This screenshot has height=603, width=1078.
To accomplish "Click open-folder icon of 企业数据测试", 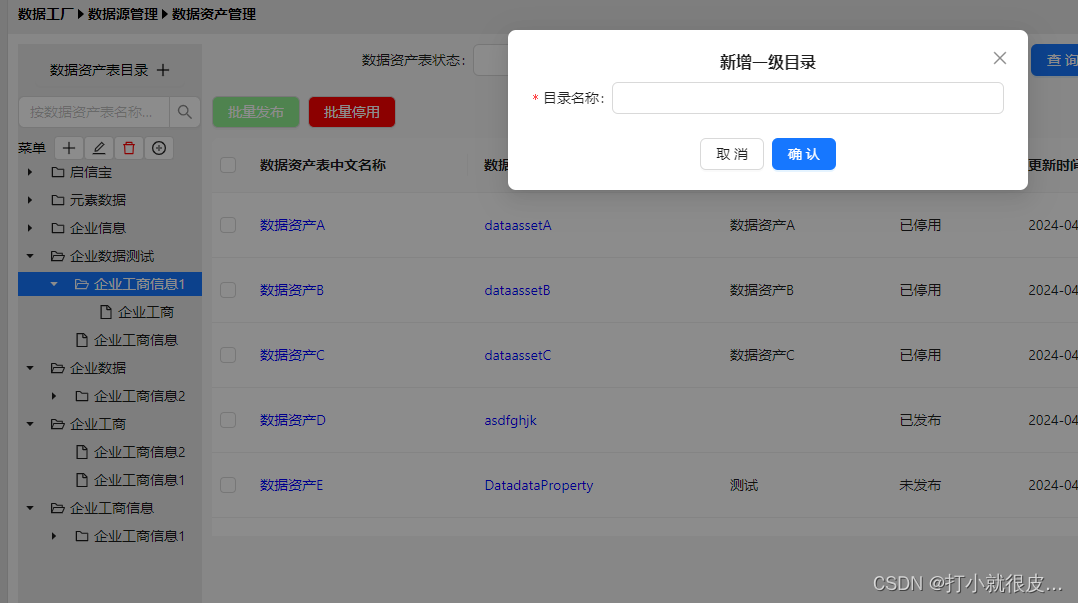I will click(58, 256).
